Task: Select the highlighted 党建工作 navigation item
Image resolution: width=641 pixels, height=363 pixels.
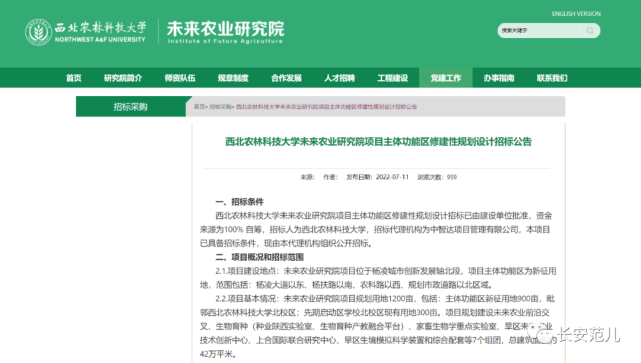Action: pyautogui.click(x=446, y=78)
